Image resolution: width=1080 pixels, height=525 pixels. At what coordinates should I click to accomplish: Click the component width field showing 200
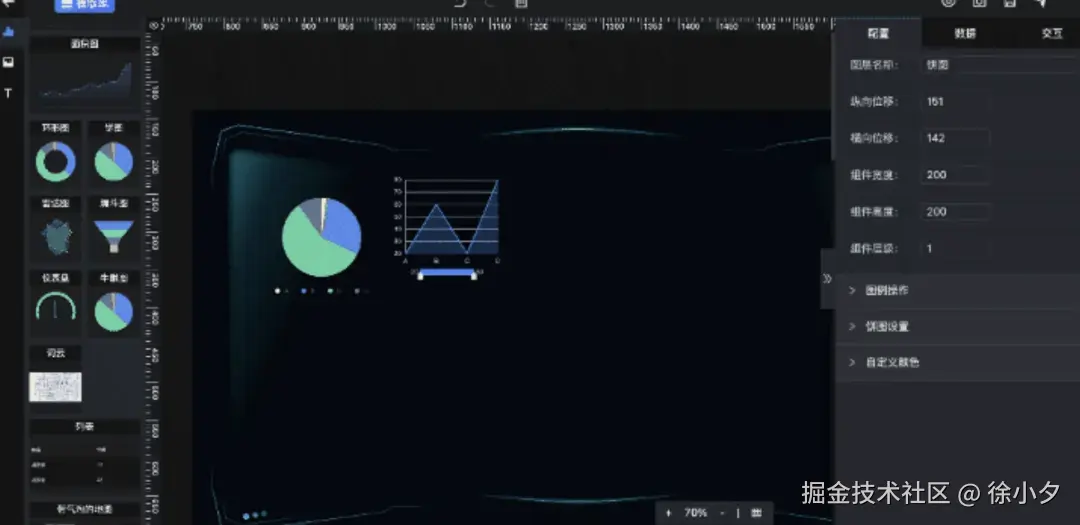(955, 175)
